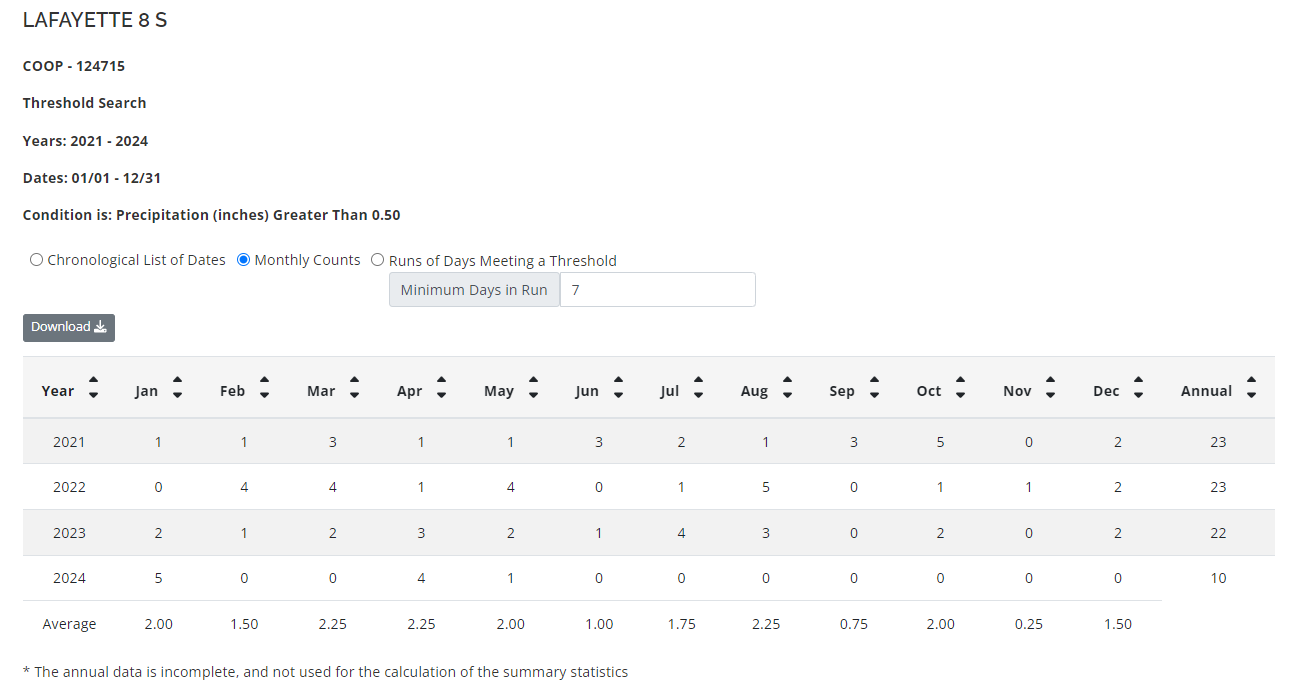Open the 2022 February count link

tap(244, 487)
